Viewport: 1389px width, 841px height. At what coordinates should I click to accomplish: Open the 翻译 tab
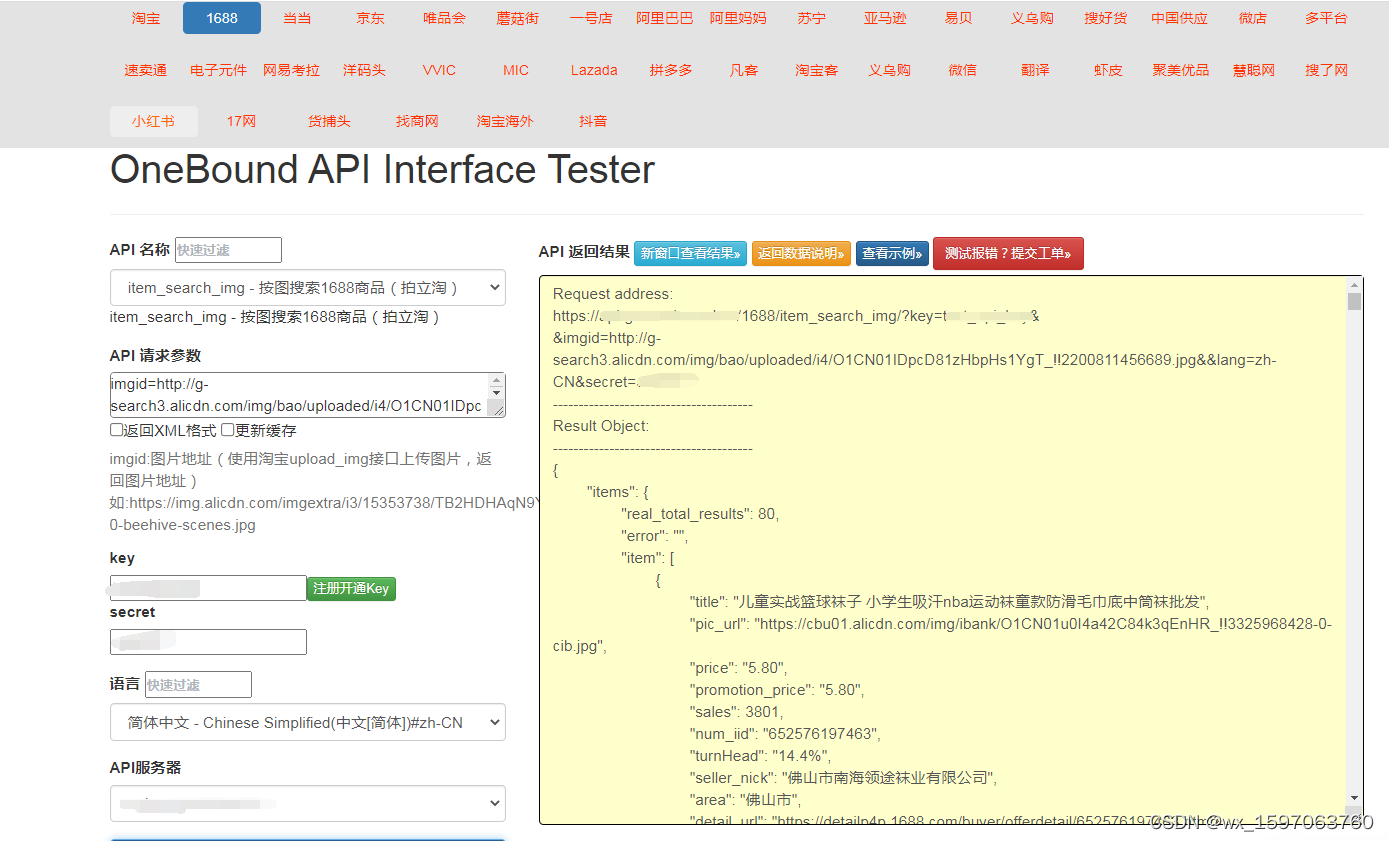pos(1036,70)
